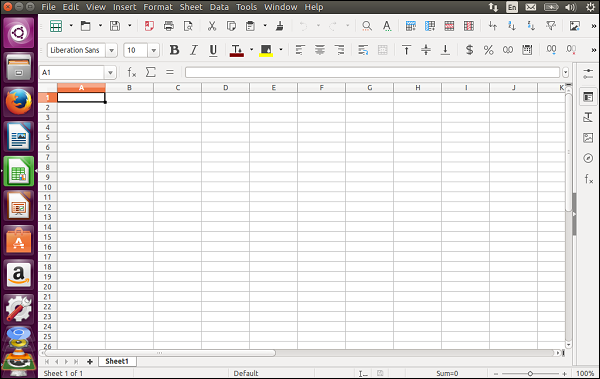Align cell content to bottom
Image resolution: width=600 pixels, height=379 pixels.
pos(445,50)
